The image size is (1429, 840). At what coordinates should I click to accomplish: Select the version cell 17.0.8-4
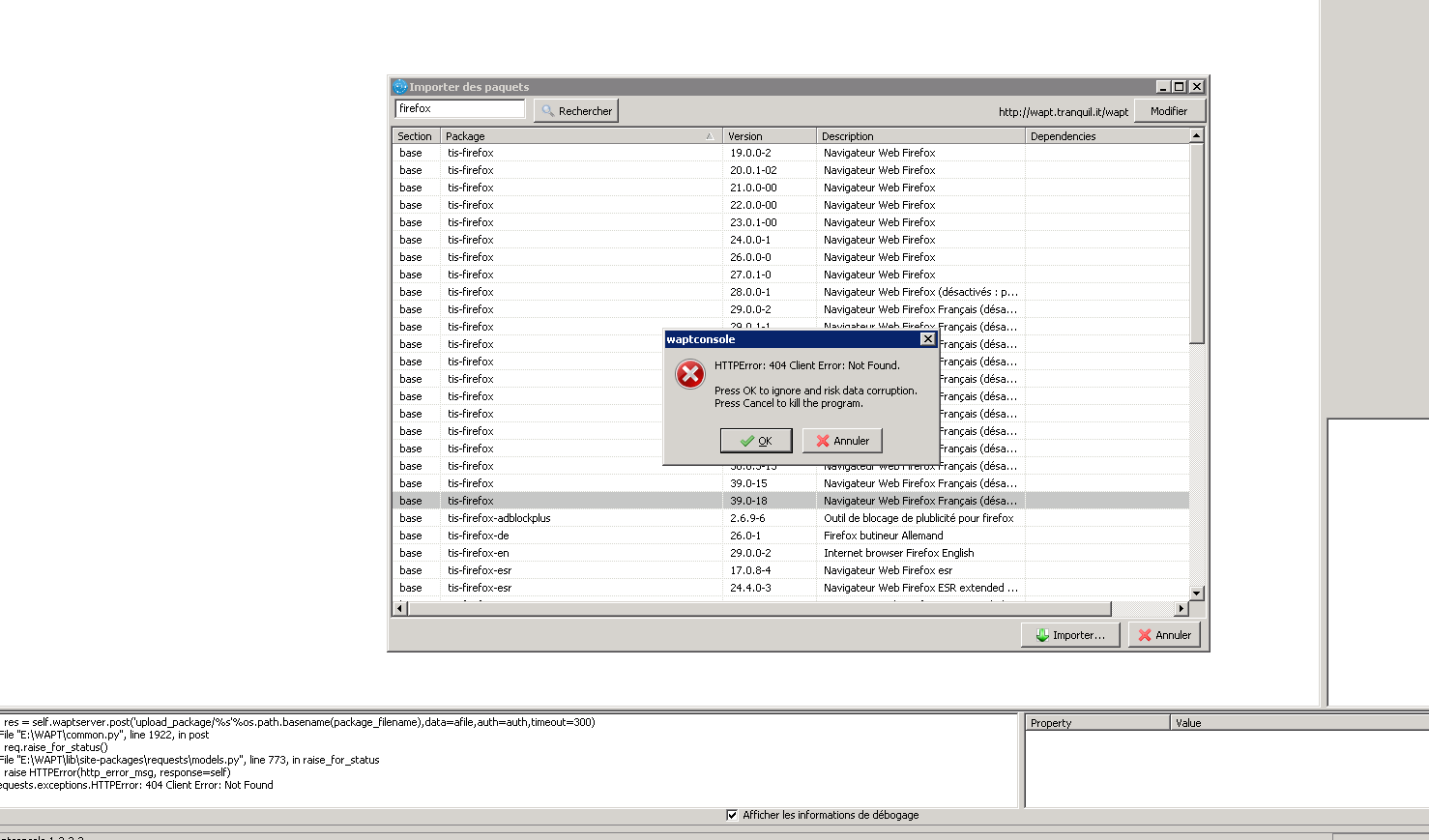pos(750,570)
